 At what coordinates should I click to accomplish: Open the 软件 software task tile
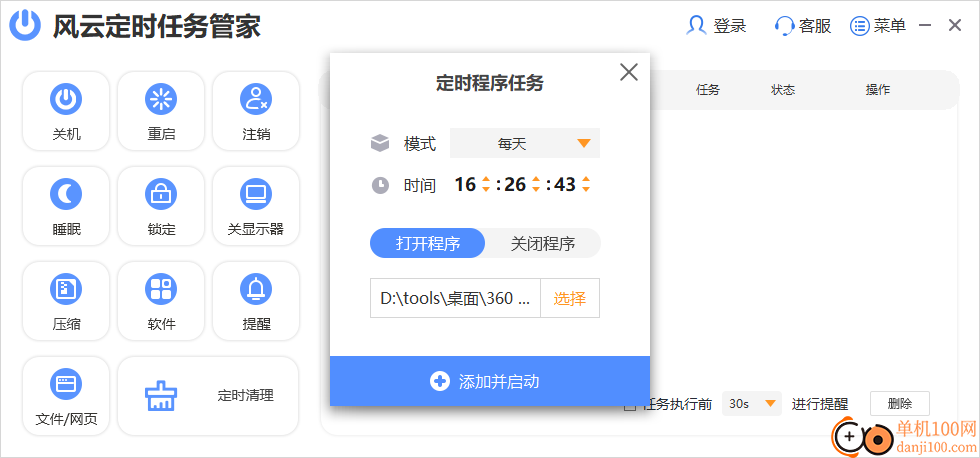(x=161, y=301)
